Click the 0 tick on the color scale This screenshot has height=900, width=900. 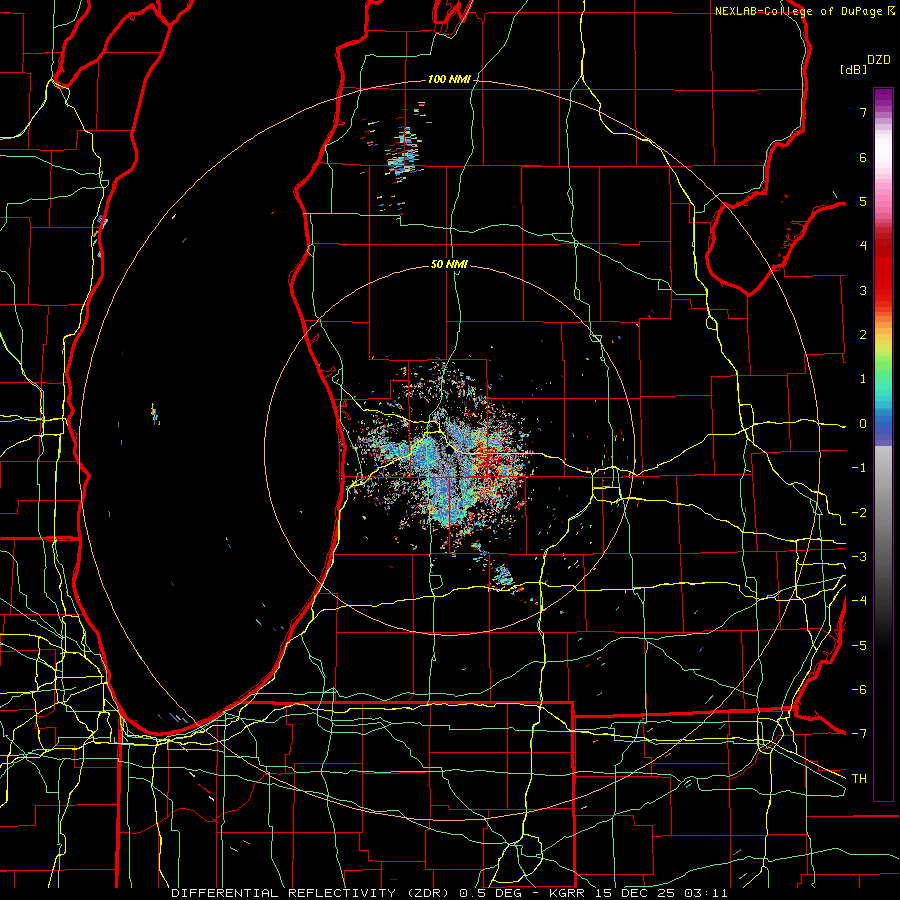point(863,424)
